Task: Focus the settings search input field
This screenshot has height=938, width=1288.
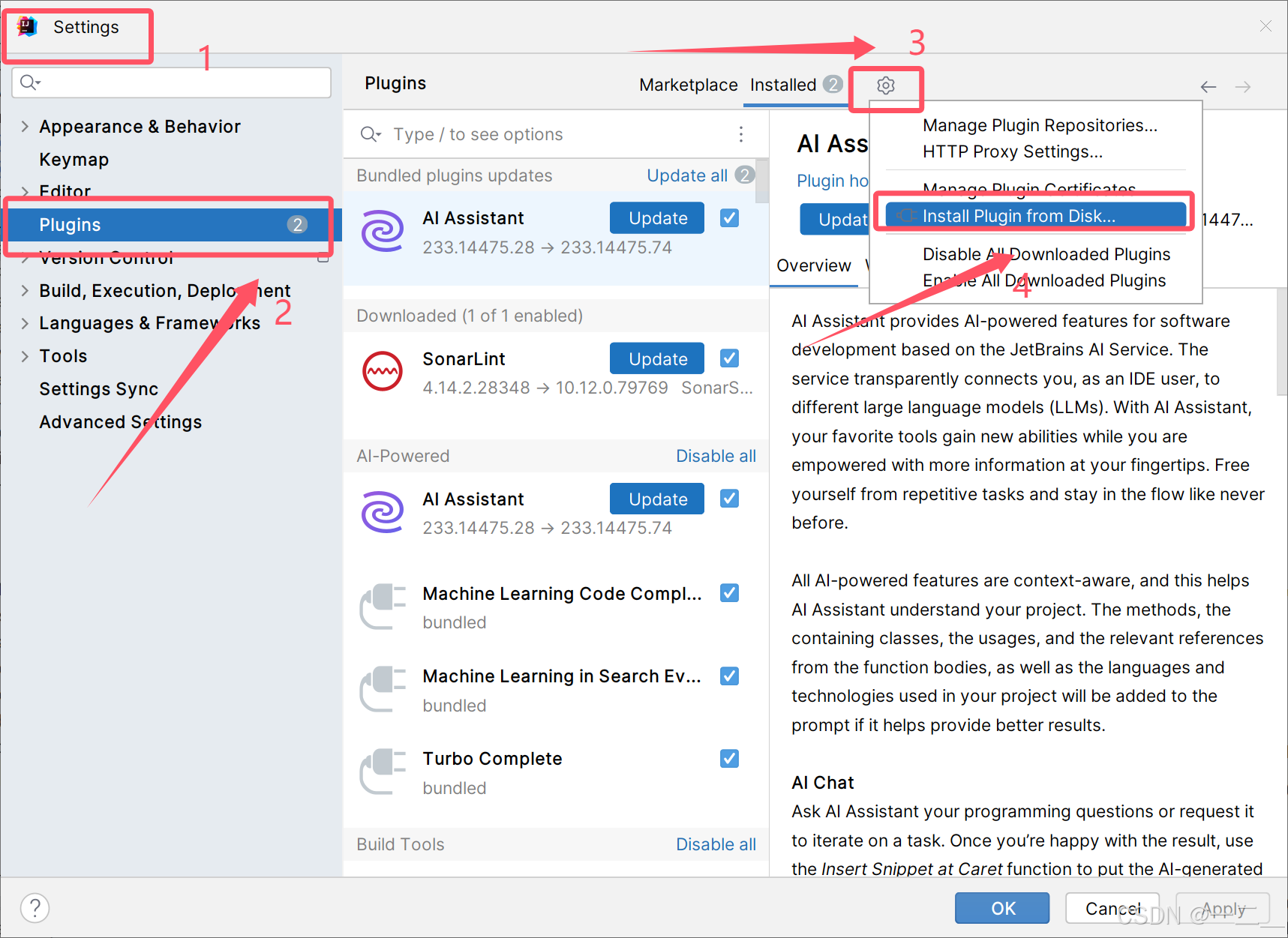Action: click(x=171, y=82)
